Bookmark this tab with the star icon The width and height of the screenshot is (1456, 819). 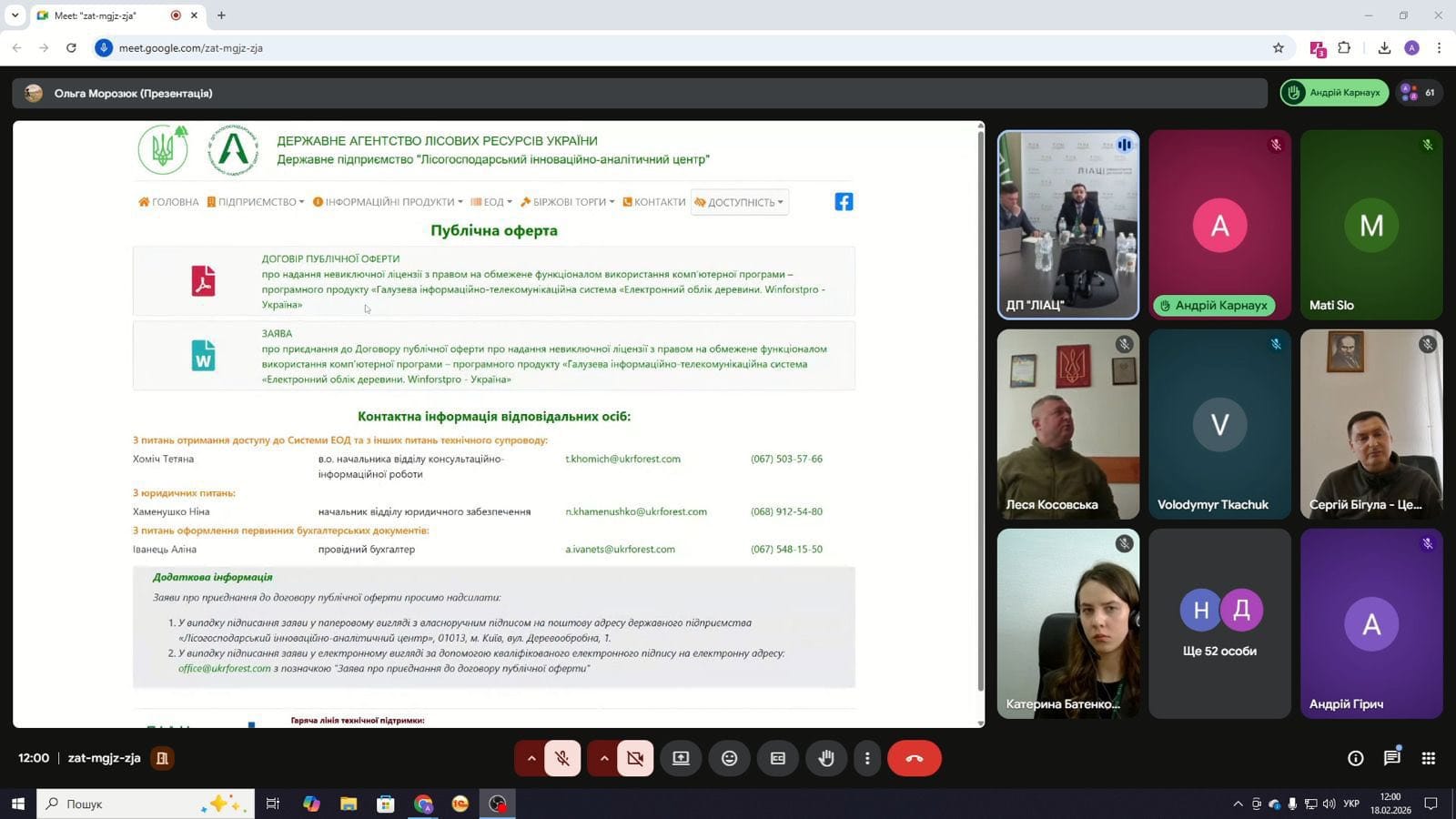[1278, 48]
